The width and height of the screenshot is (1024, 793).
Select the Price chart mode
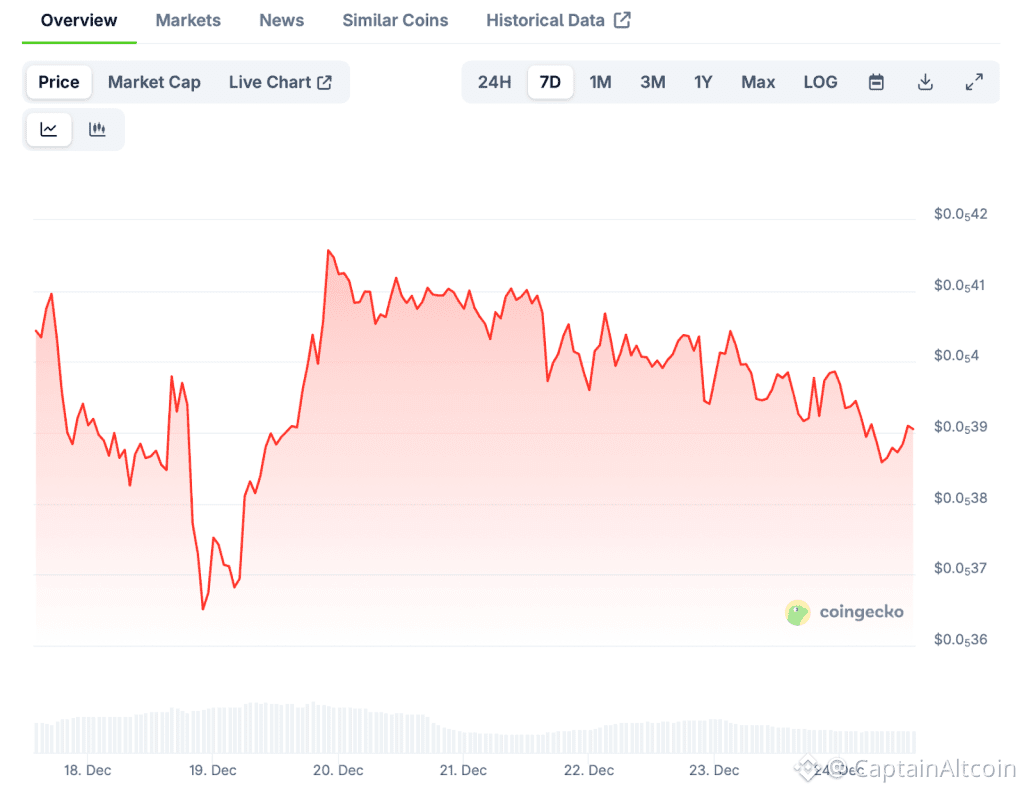pos(59,82)
